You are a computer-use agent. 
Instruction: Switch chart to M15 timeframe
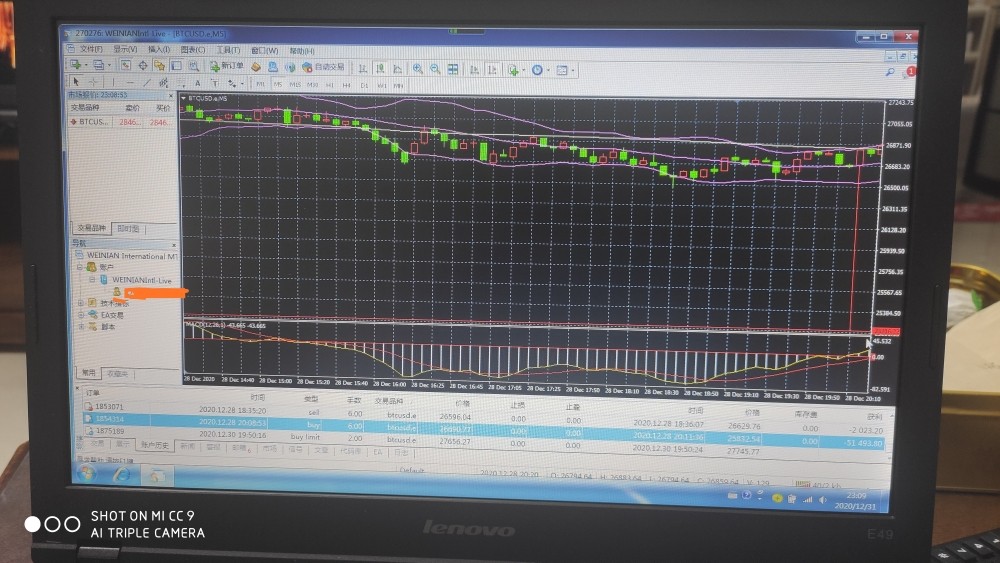click(294, 85)
